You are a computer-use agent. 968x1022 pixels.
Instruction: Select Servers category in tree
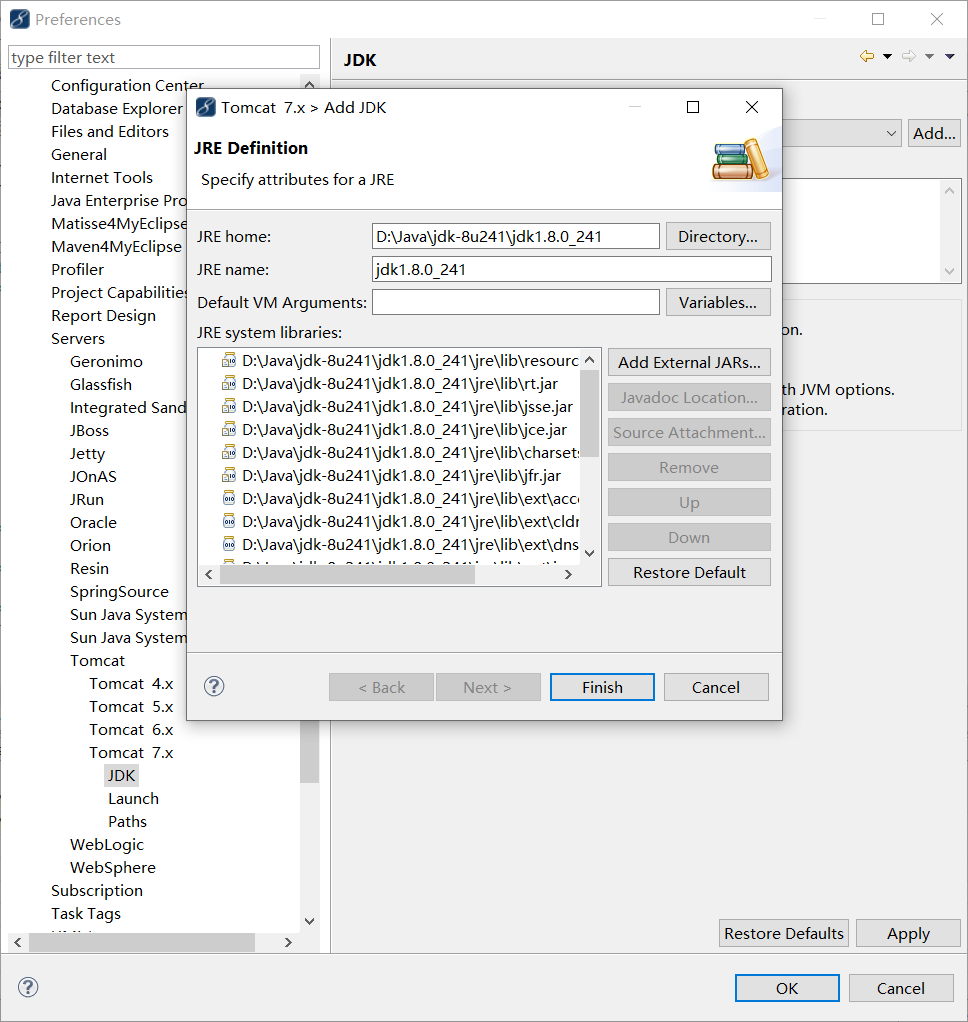pyautogui.click(x=78, y=338)
